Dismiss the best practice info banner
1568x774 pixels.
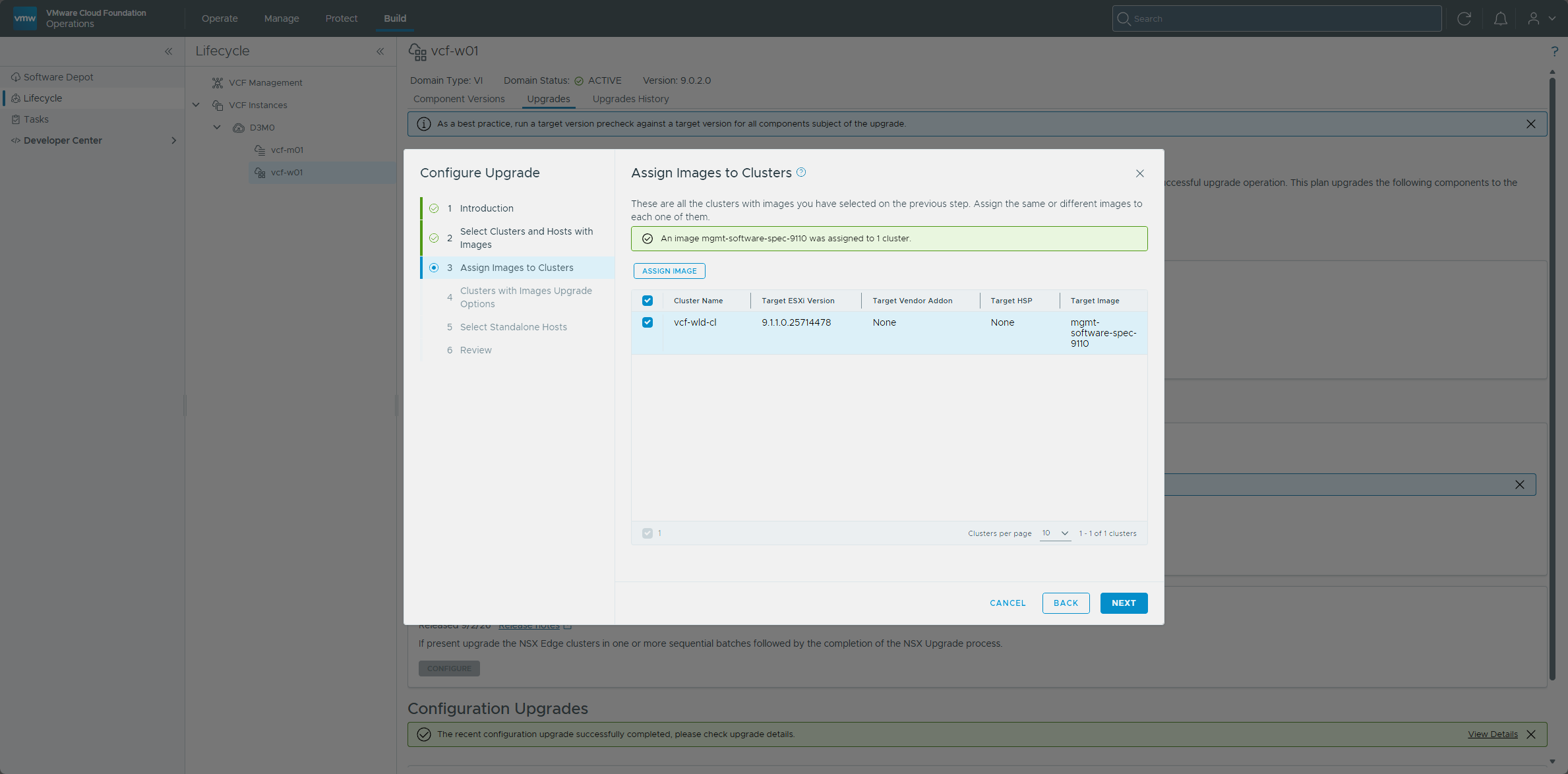pyautogui.click(x=1531, y=124)
